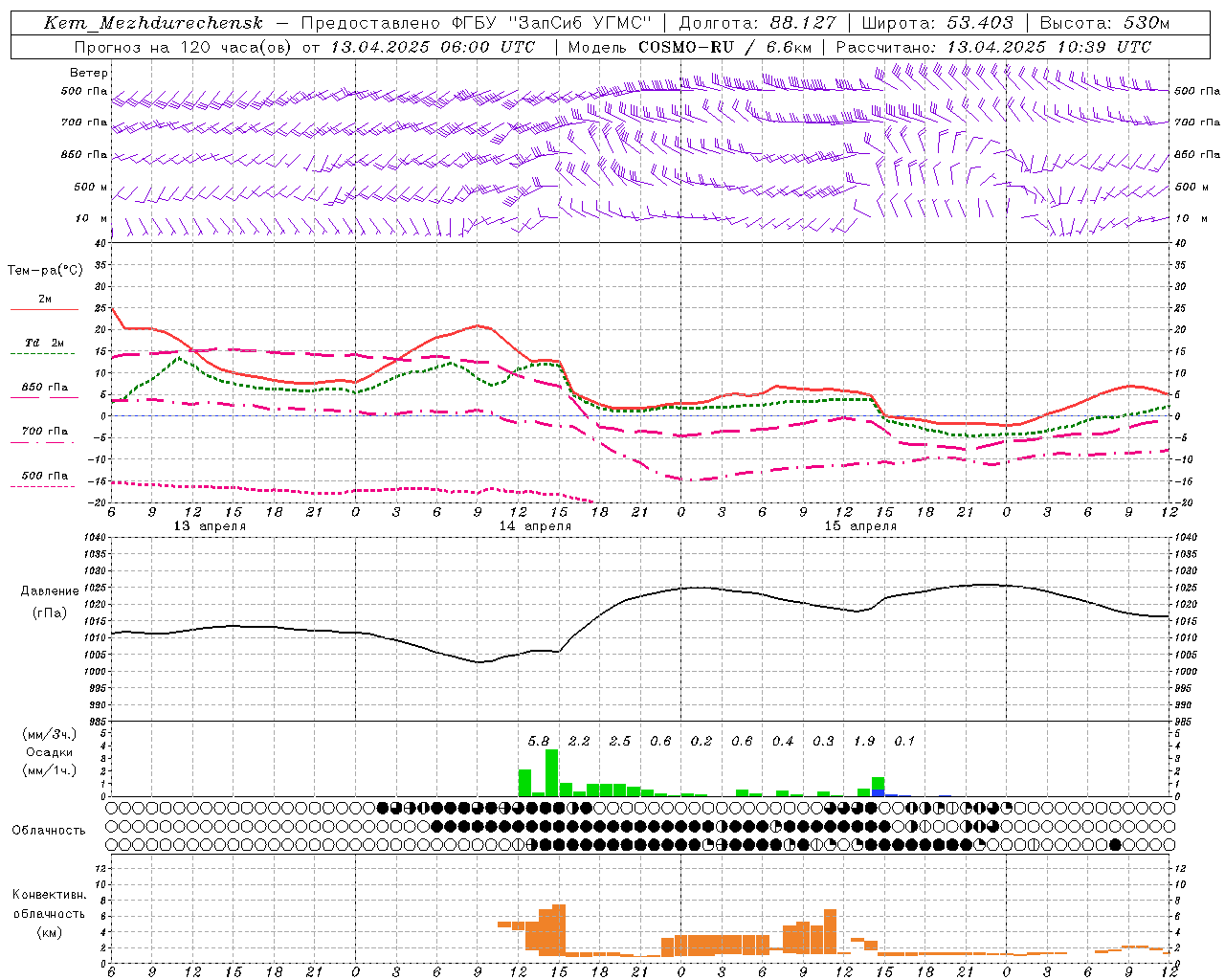Click the '(мм/3ч.)' precipitation unit label
The image size is (1225, 980).
tap(50, 735)
